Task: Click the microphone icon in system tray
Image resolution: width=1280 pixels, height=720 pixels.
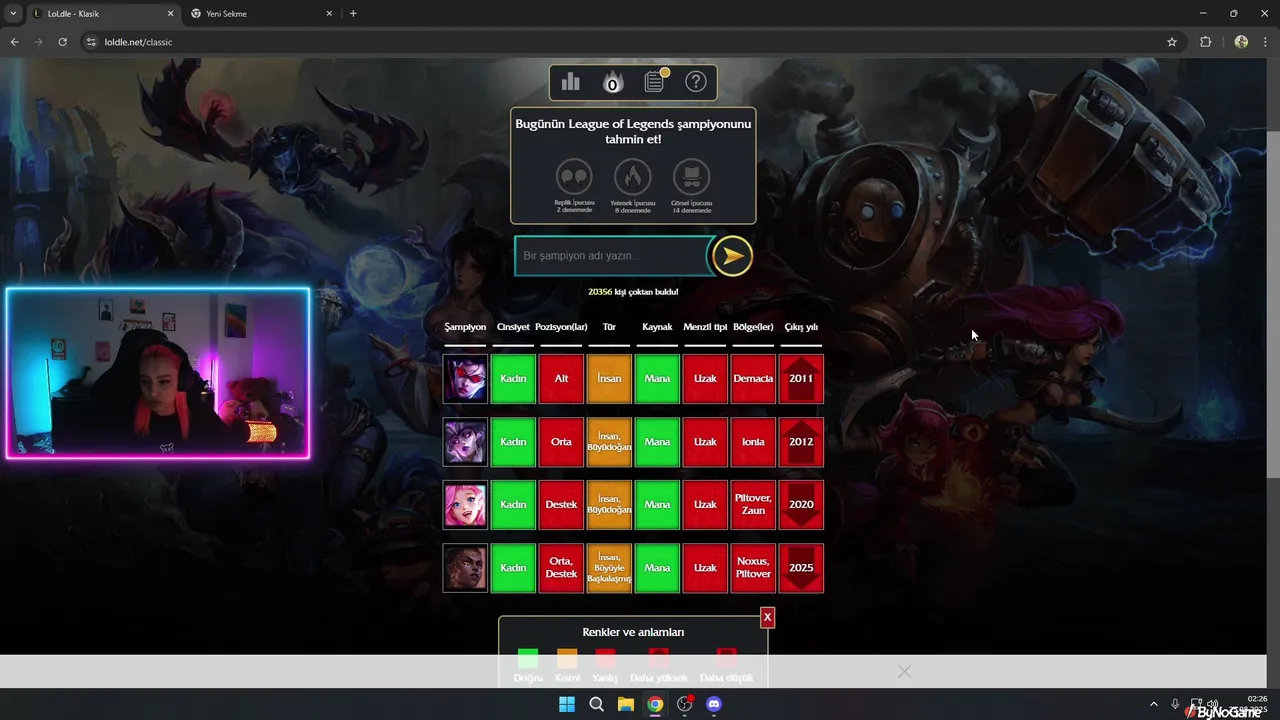Action: 1175,704
